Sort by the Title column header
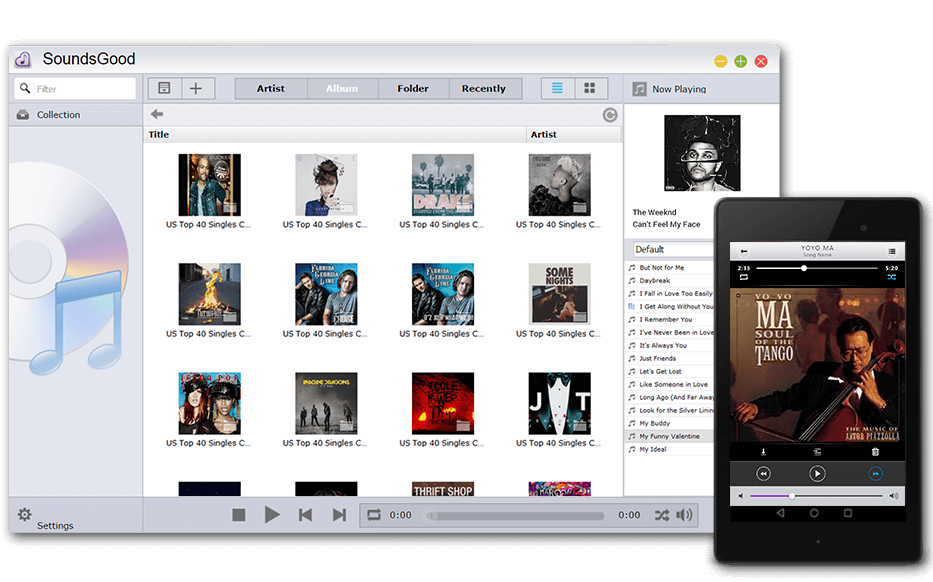The image size is (933, 582). [335, 134]
